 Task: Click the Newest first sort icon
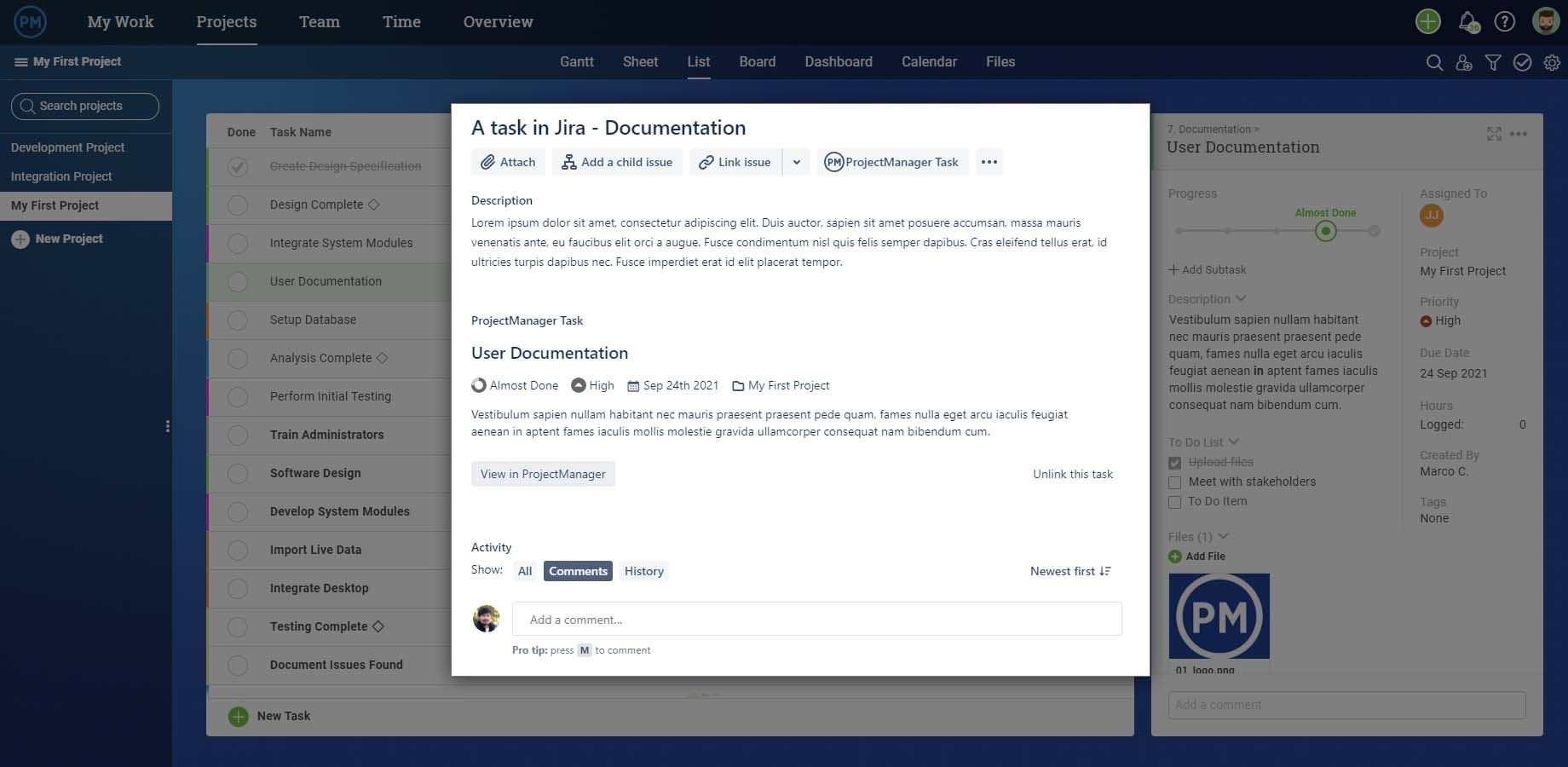pos(1105,571)
